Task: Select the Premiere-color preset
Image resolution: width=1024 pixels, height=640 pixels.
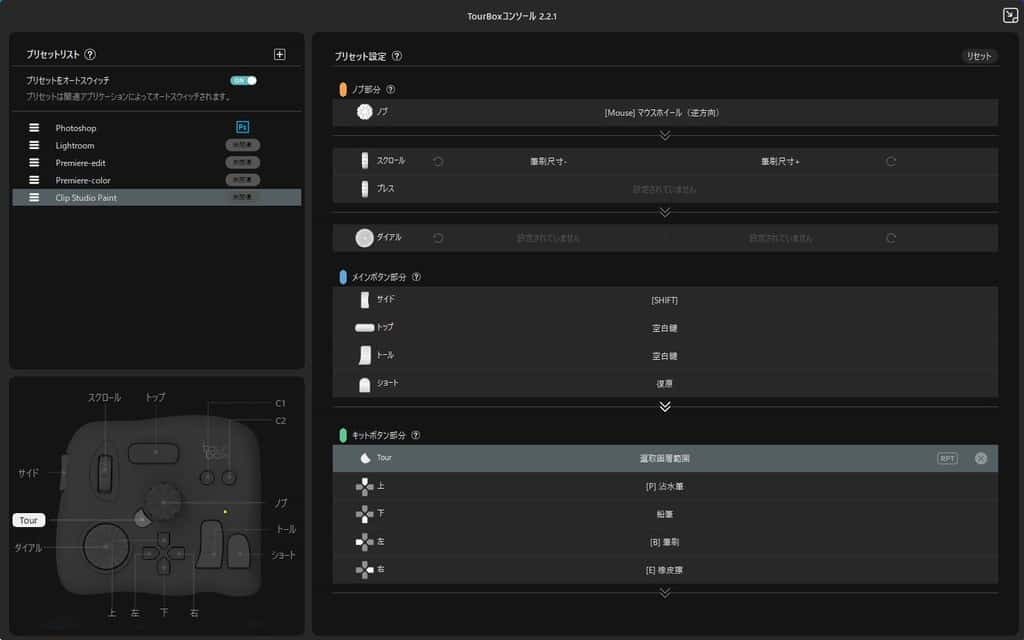Action: [83, 180]
